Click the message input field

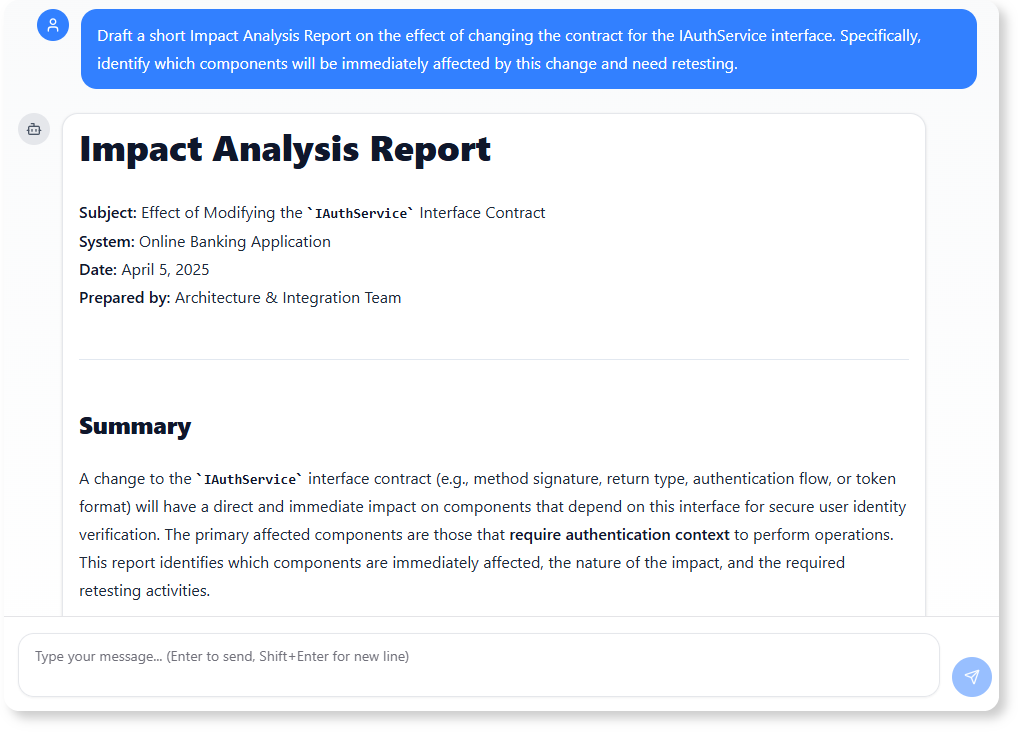[x=480, y=664]
